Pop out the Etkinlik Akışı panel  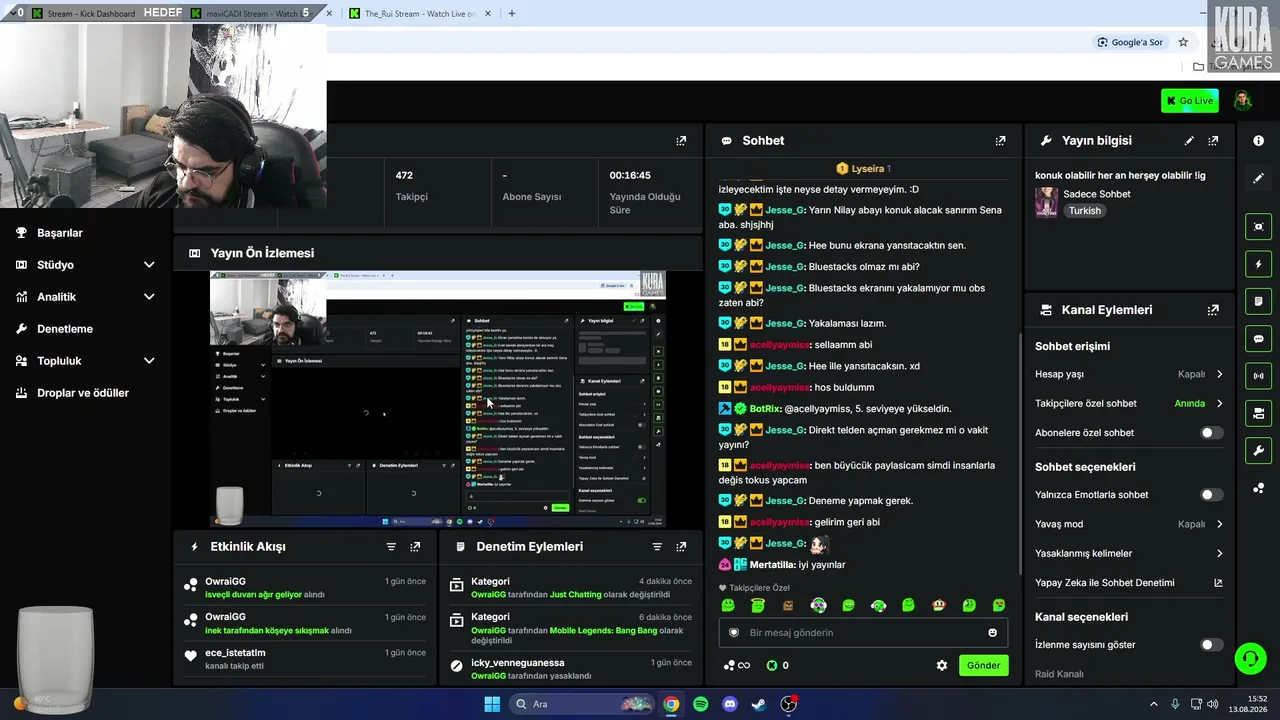click(x=415, y=547)
